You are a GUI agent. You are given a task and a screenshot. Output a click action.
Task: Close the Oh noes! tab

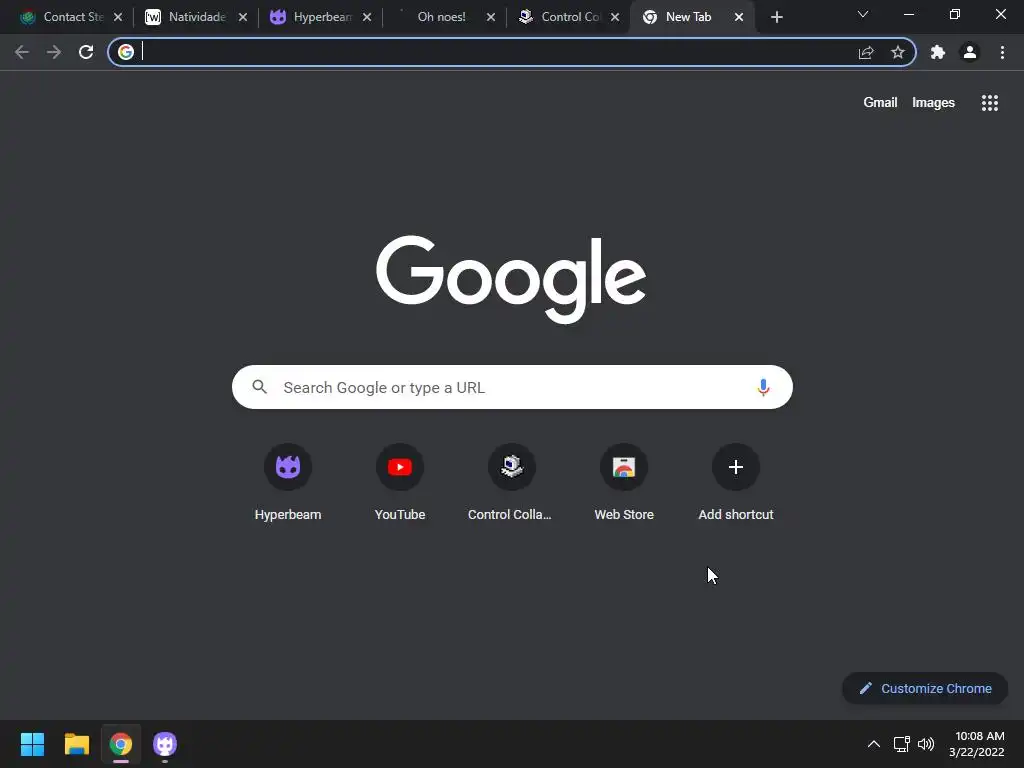[x=491, y=17]
